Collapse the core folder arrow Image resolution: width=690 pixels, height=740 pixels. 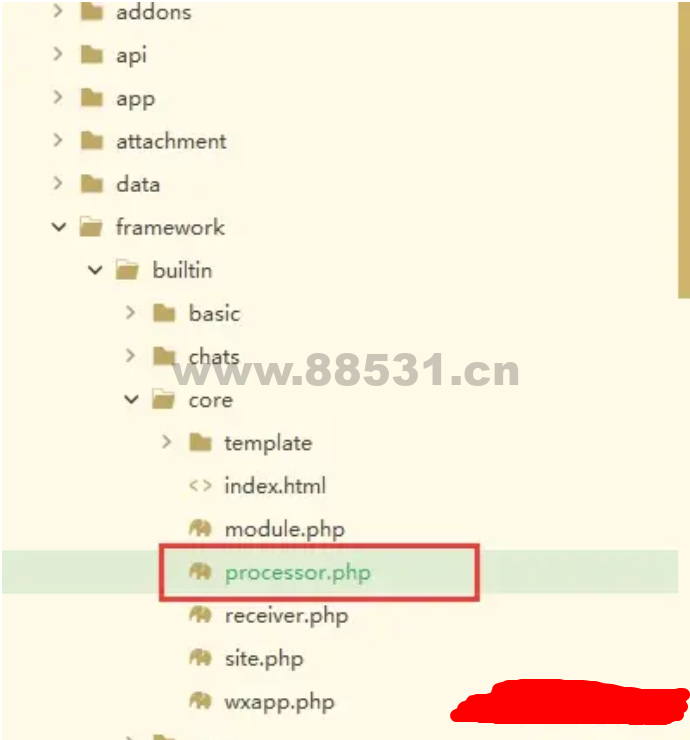coord(131,400)
